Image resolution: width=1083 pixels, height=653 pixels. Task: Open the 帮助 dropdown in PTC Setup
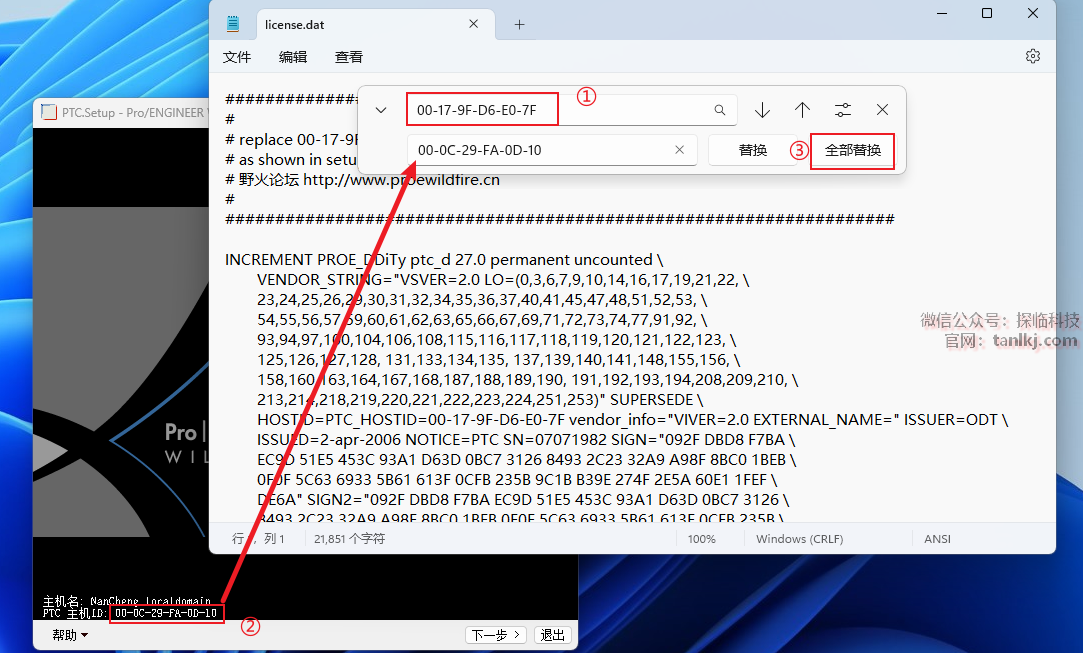[x=70, y=635]
